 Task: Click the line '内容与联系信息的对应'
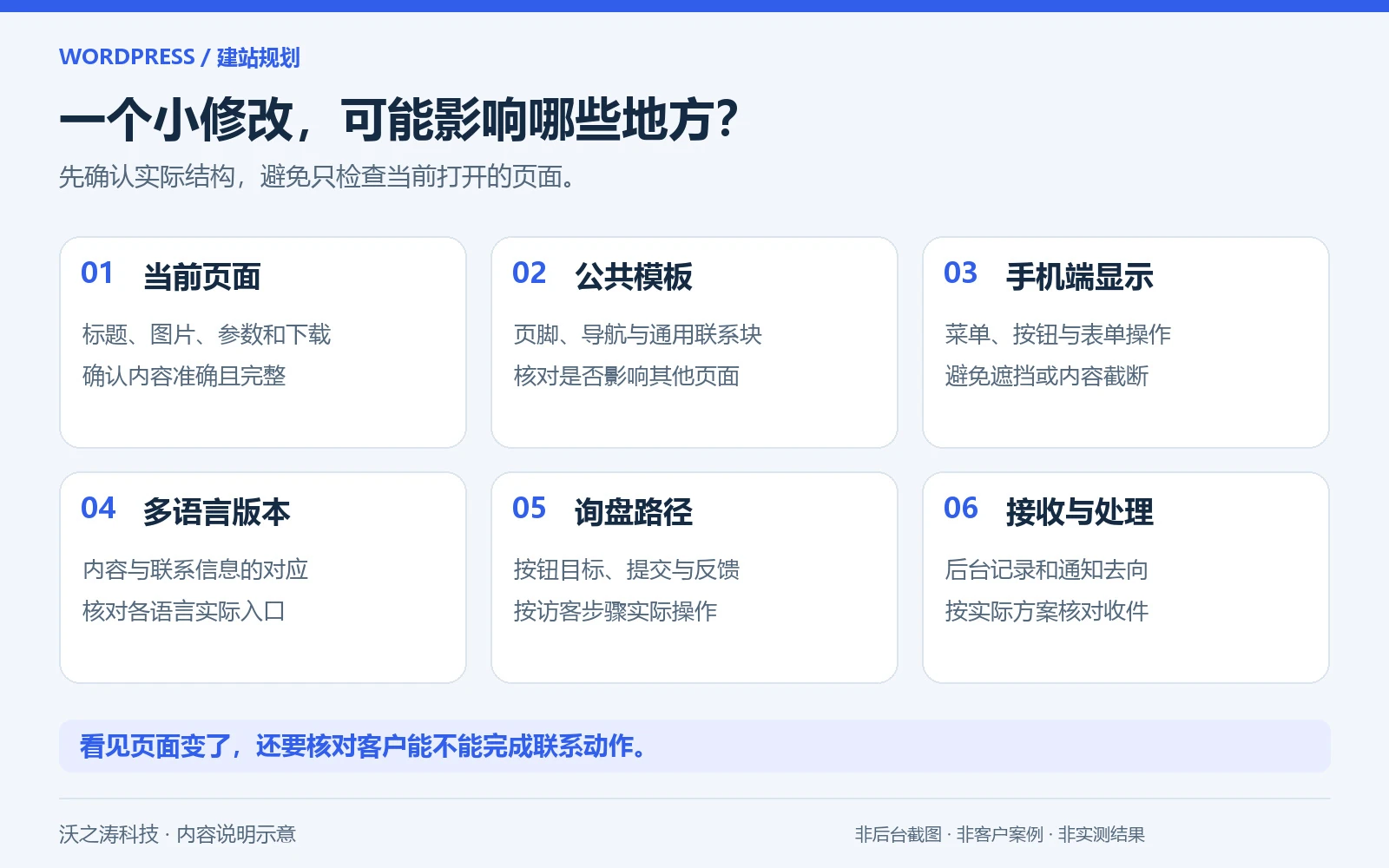point(195,569)
